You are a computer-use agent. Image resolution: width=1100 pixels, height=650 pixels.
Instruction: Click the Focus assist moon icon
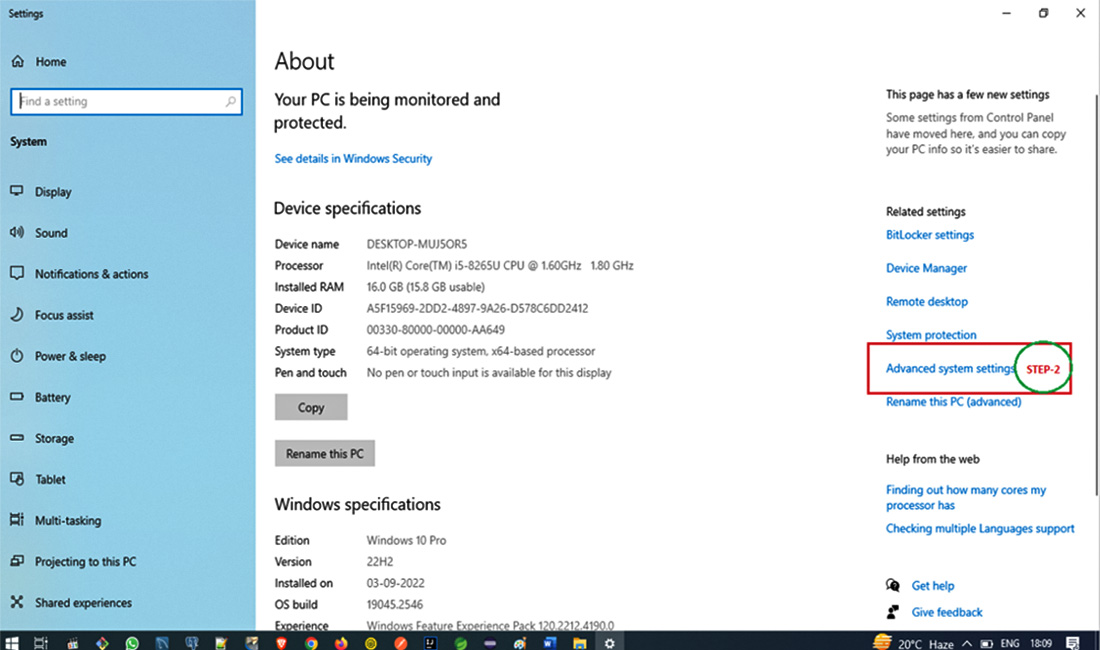(x=17, y=315)
